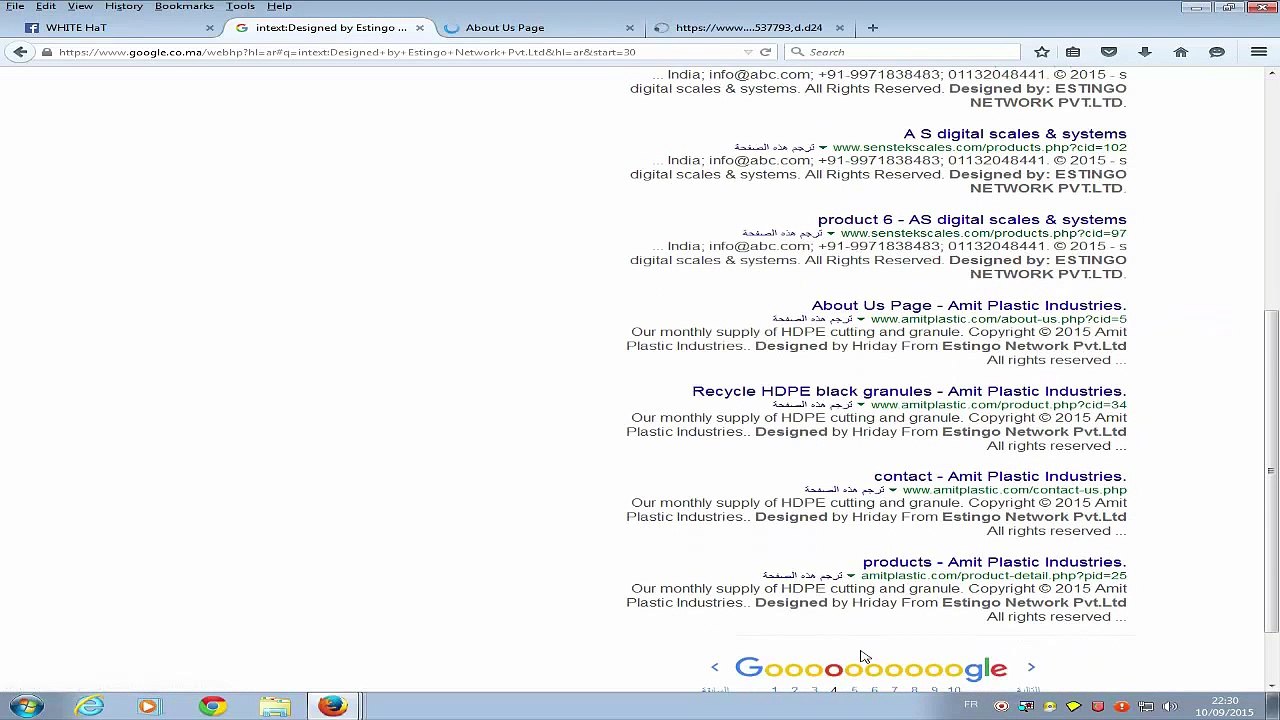
Task: Expand dropdown arrow beside amitplastic about-us URL
Action: pos(861,320)
